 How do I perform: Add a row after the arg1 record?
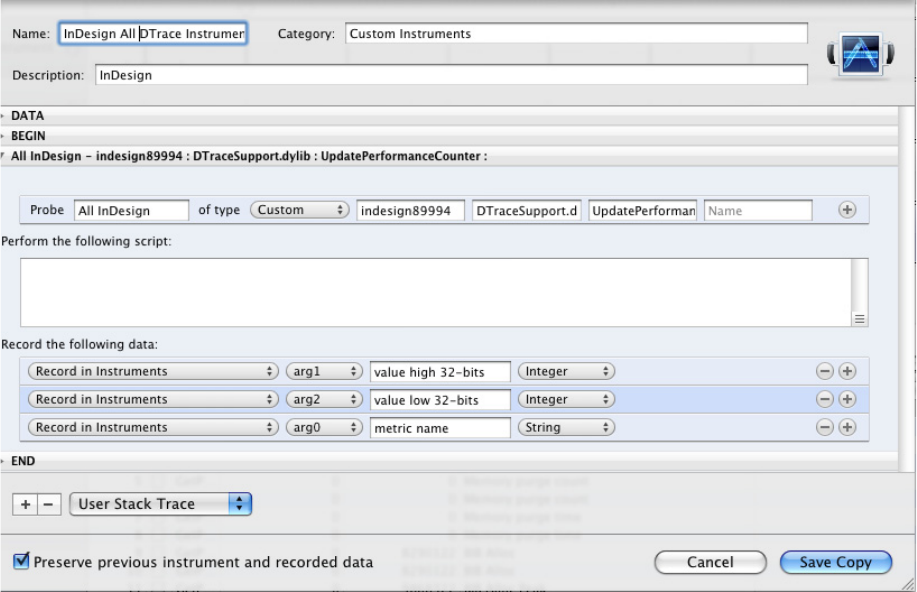847,371
